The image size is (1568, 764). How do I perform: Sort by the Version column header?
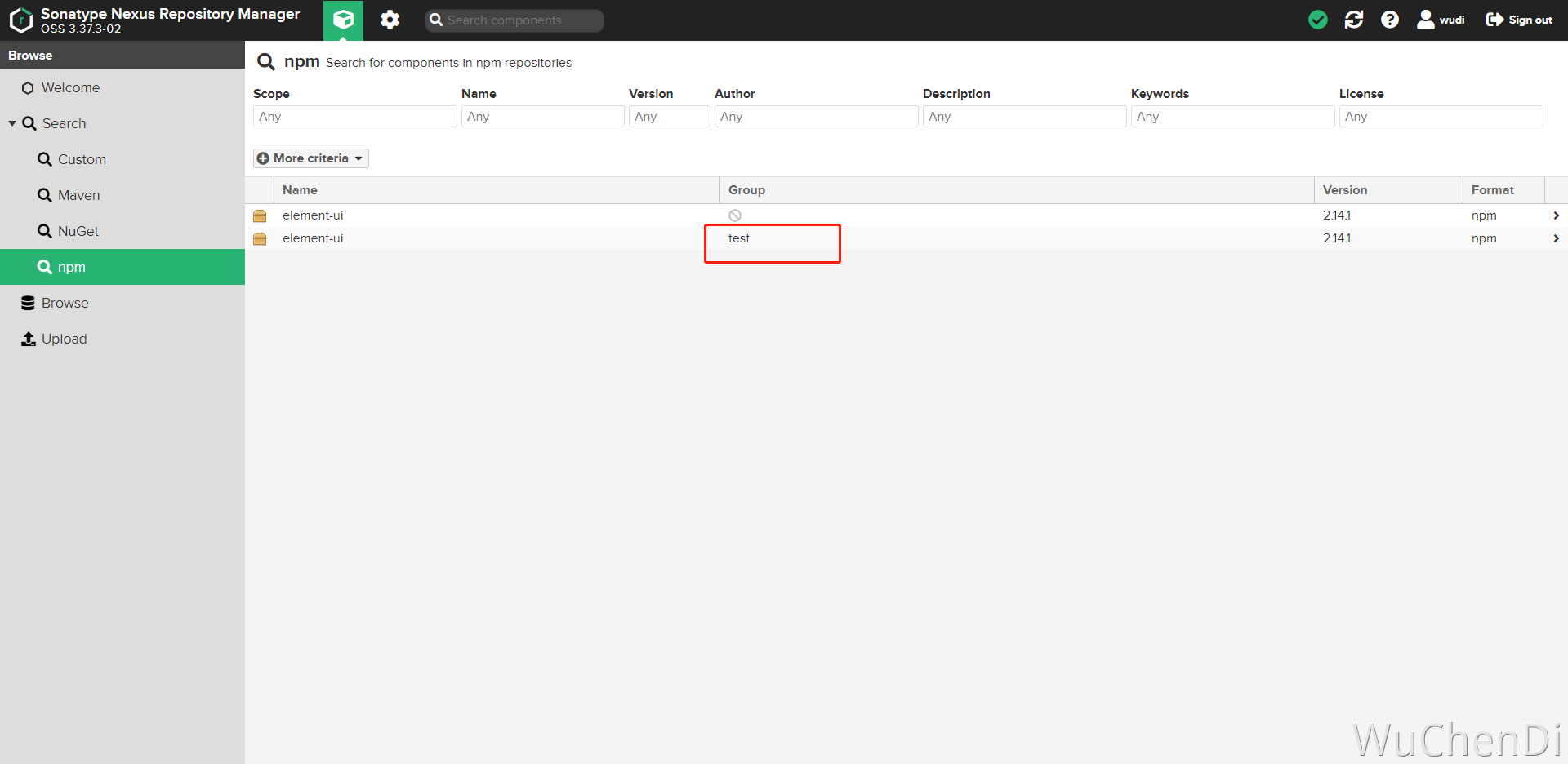pyautogui.click(x=1388, y=190)
